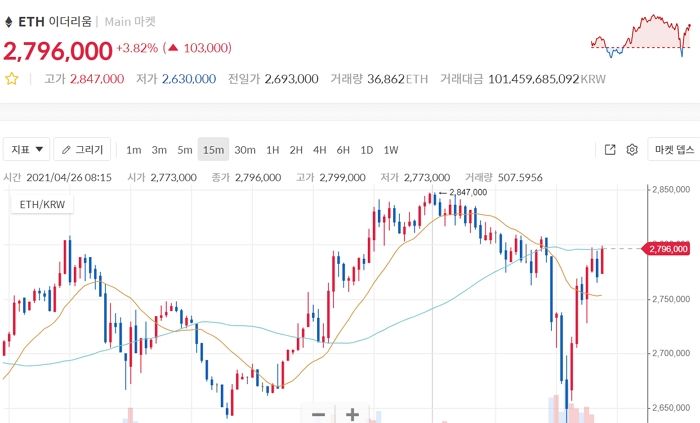Select the 1W weekly interval
Screen dimensions: 700x423
click(x=391, y=150)
